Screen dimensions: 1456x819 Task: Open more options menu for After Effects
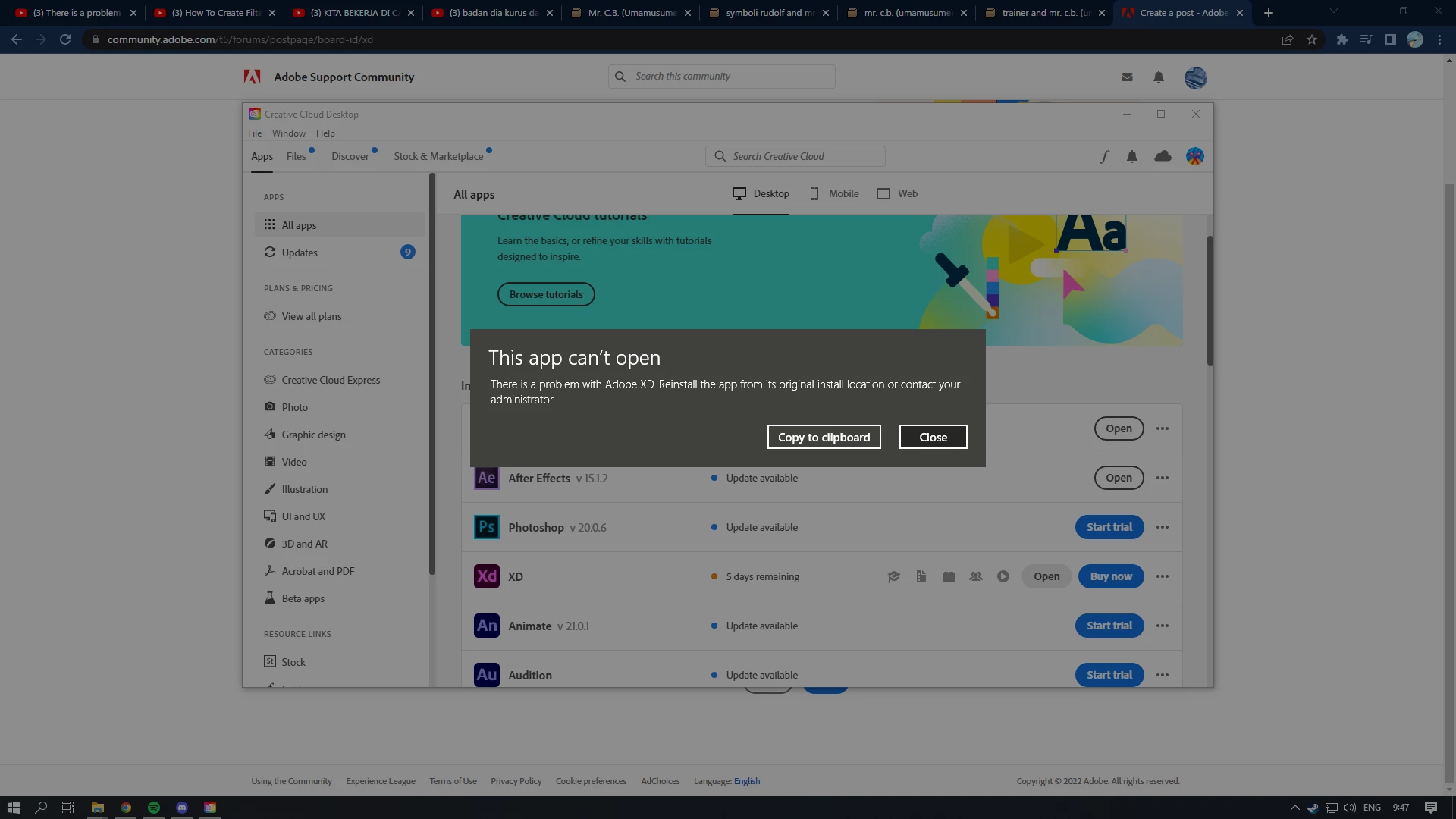click(x=1163, y=478)
